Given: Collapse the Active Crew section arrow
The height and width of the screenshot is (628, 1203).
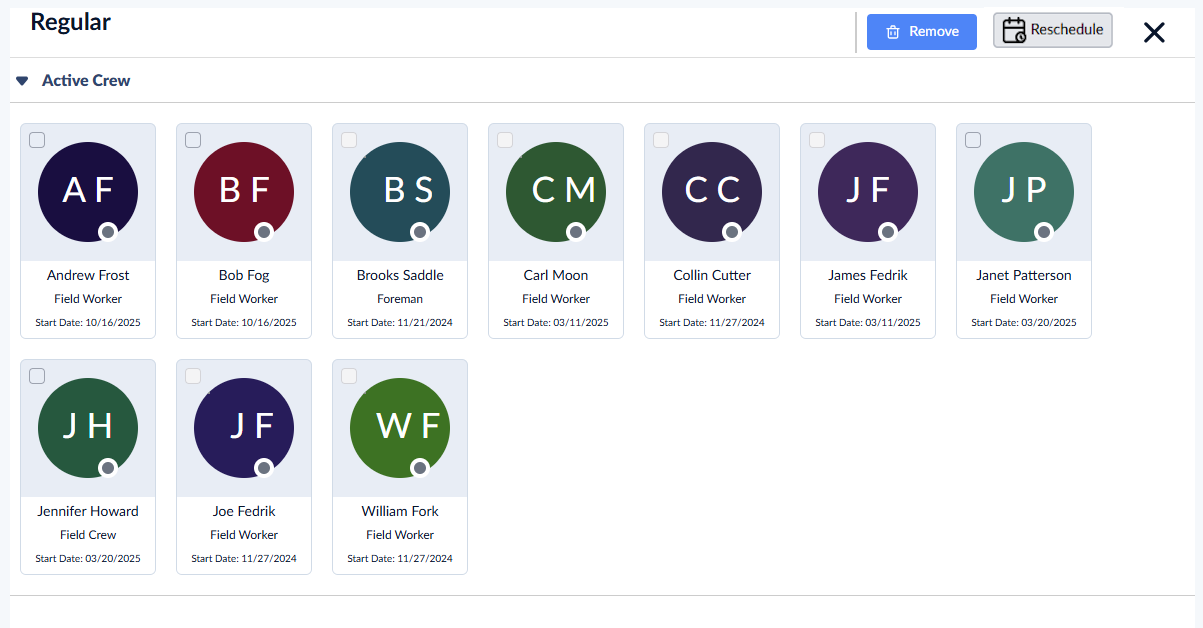Looking at the screenshot, I should click(22, 81).
